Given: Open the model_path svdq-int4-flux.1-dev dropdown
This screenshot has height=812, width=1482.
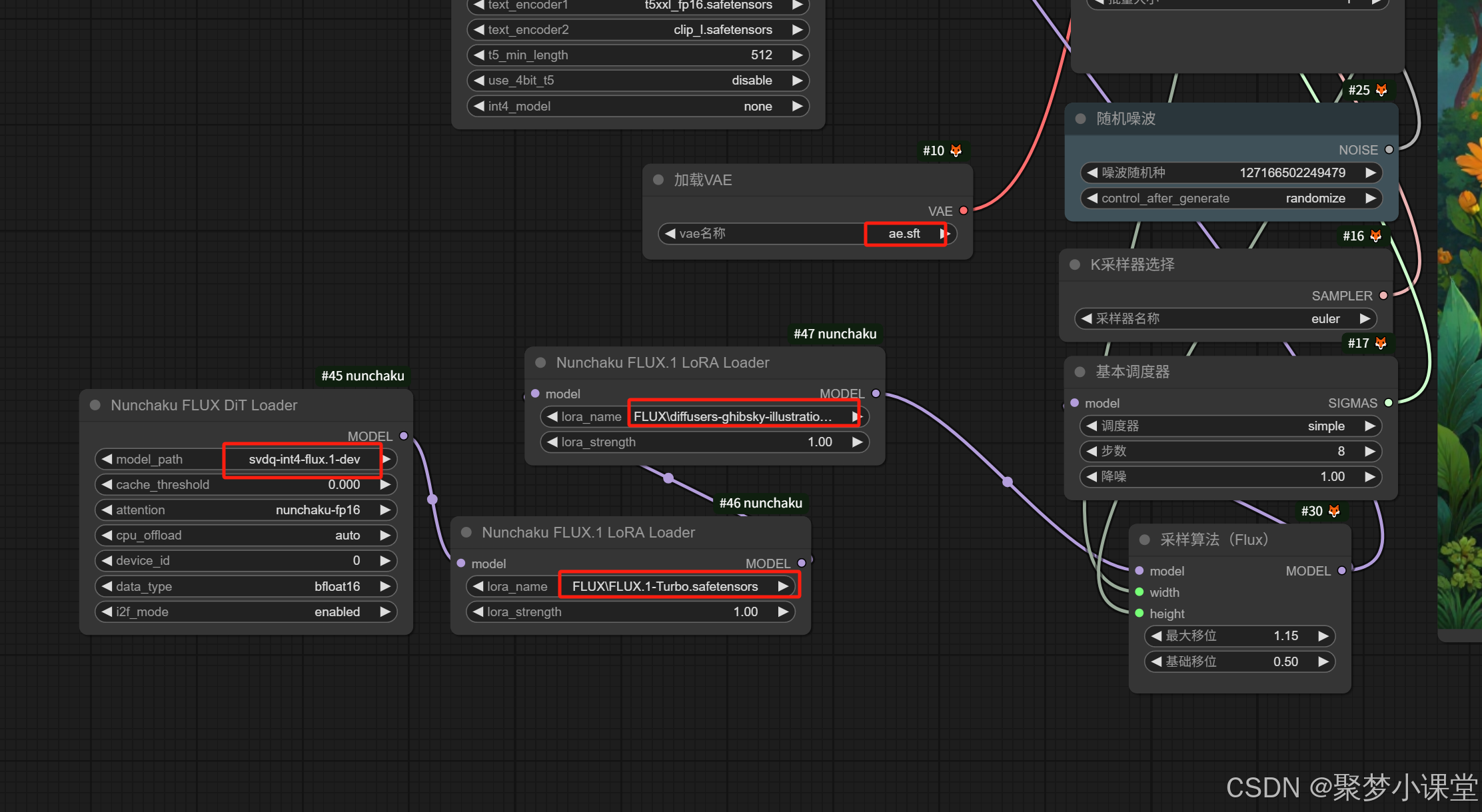Looking at the screenshot, I should point(304,459).
